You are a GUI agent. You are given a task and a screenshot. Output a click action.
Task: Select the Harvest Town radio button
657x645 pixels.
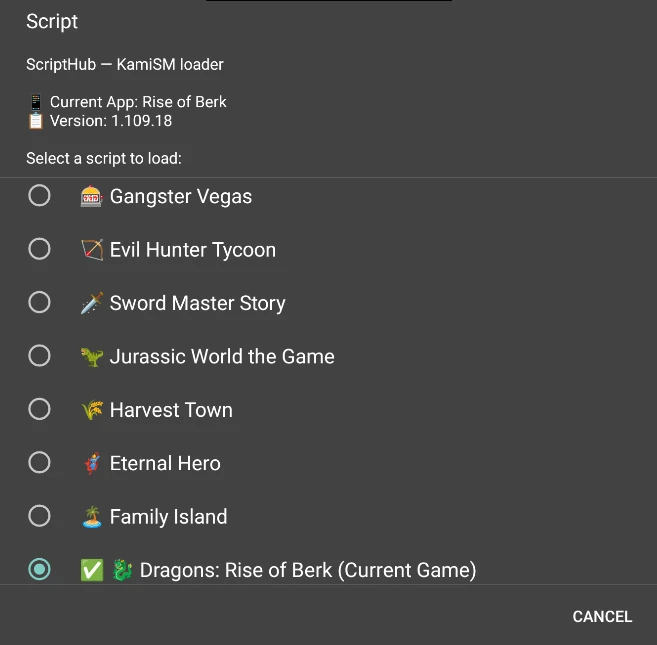pos(39,409)
